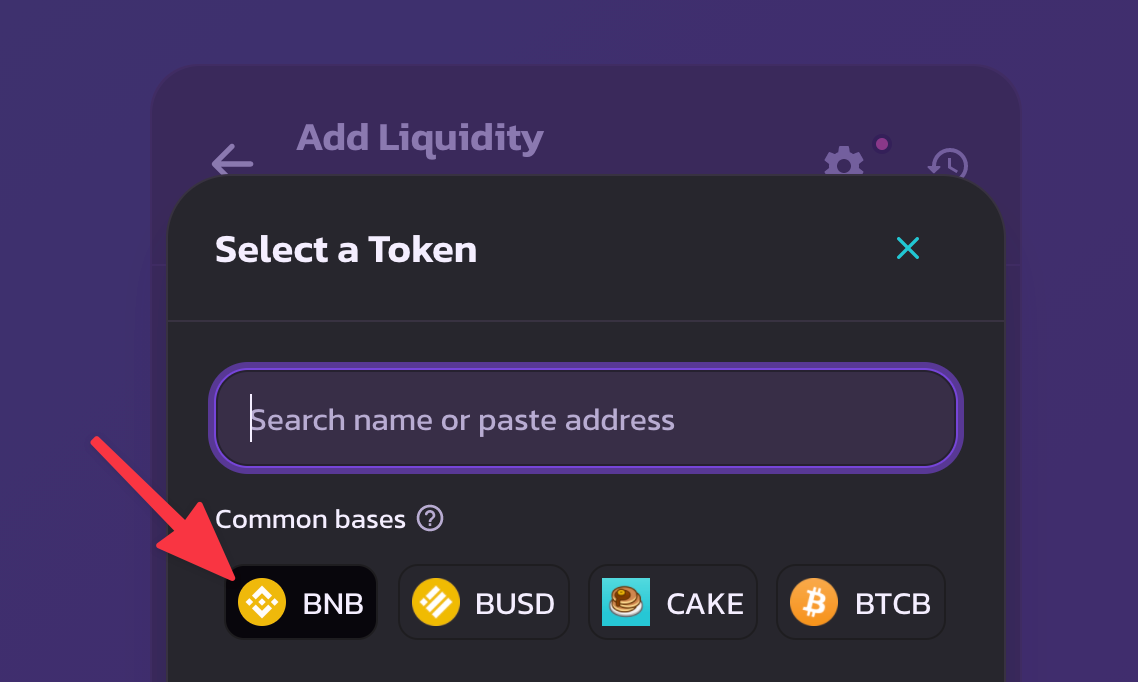Click the purple notification dot near the gear
This screenshot has width=1138, height=682.
pyautogui.click(x=882, y=144)
